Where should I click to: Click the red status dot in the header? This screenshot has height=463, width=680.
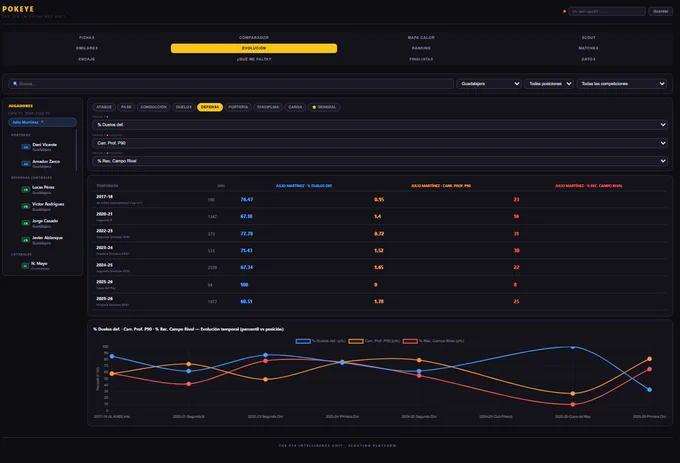coord(564,11)
